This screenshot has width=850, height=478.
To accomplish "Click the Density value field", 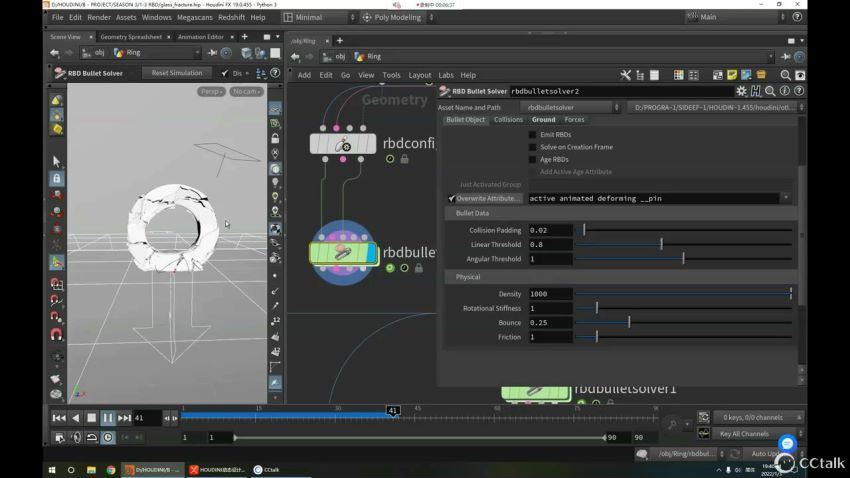I will pyautogui.click(x=550, y=294).
